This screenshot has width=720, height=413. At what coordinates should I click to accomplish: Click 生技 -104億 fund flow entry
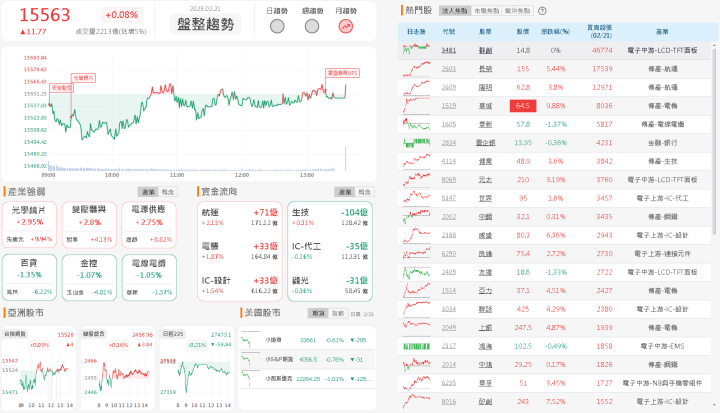click(x=330, y=217)
